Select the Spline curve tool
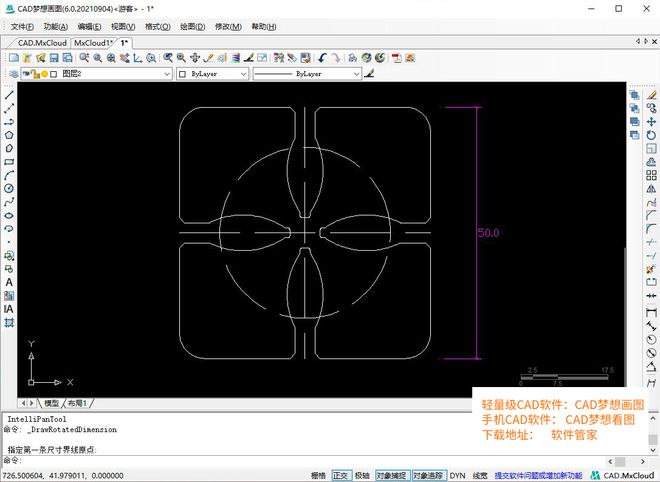Viewport: 660px width, 482px height. pos(9,202)
